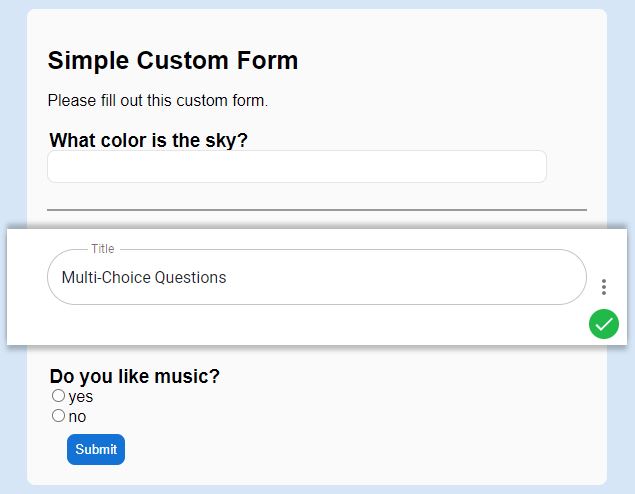Focus the sky color answer field
This screenshot has height=494, width=635.
(x=297, y=166)
